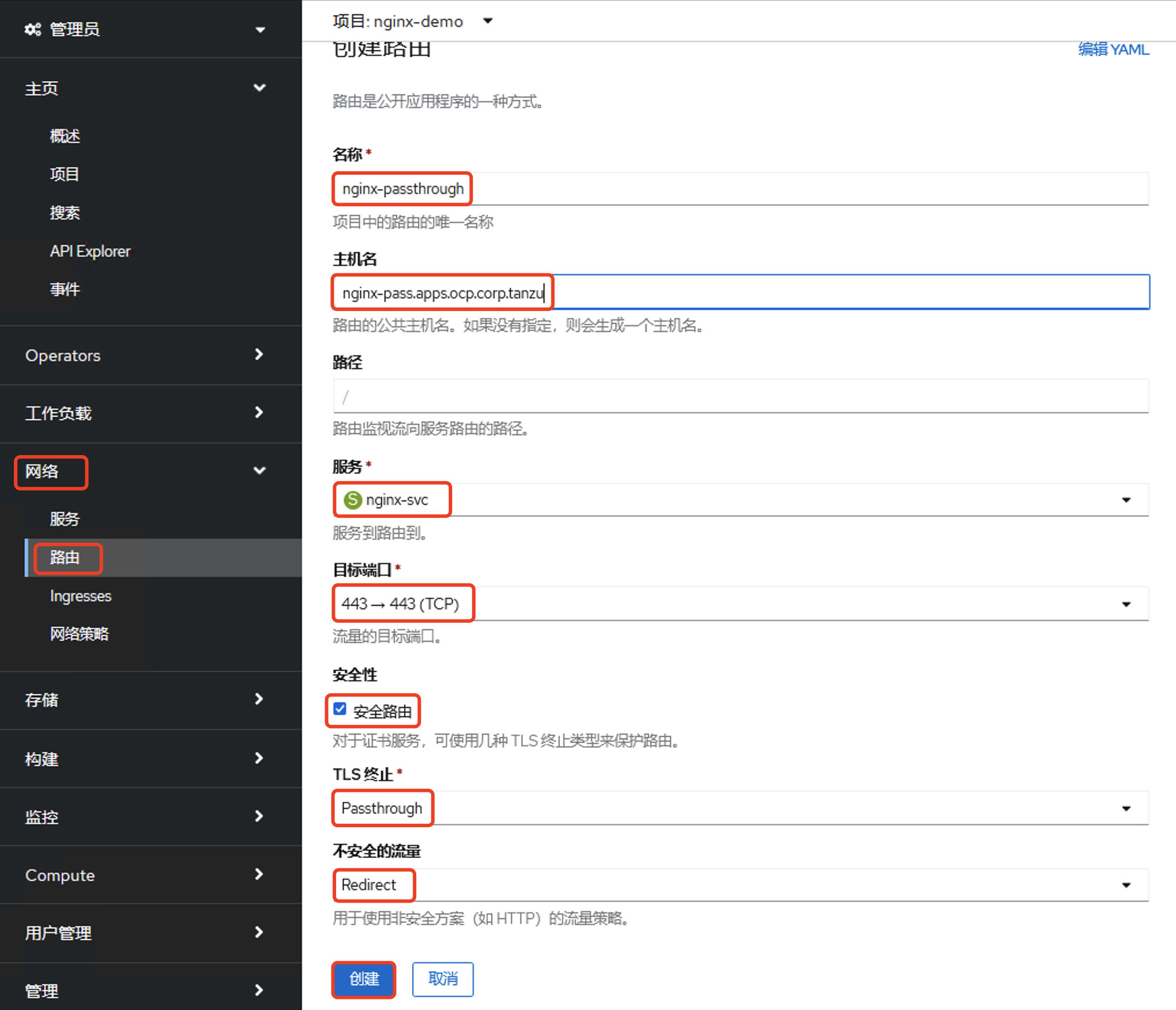Go to the API Explorer page
The height and width of the screenshot is (1010, 1176).
pos(90,251)
